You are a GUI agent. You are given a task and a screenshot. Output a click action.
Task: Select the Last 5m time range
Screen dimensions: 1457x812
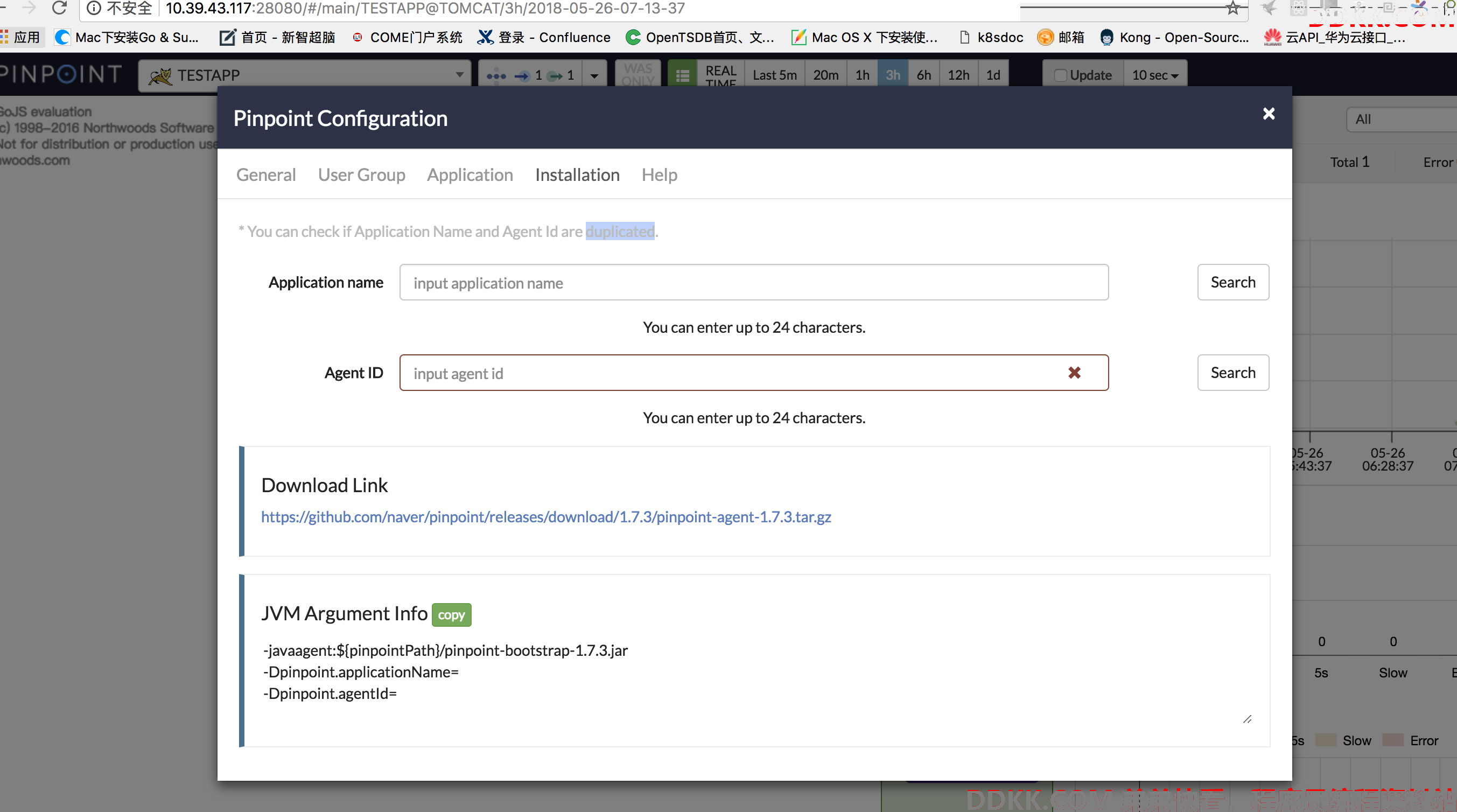(x=774, y=75)
